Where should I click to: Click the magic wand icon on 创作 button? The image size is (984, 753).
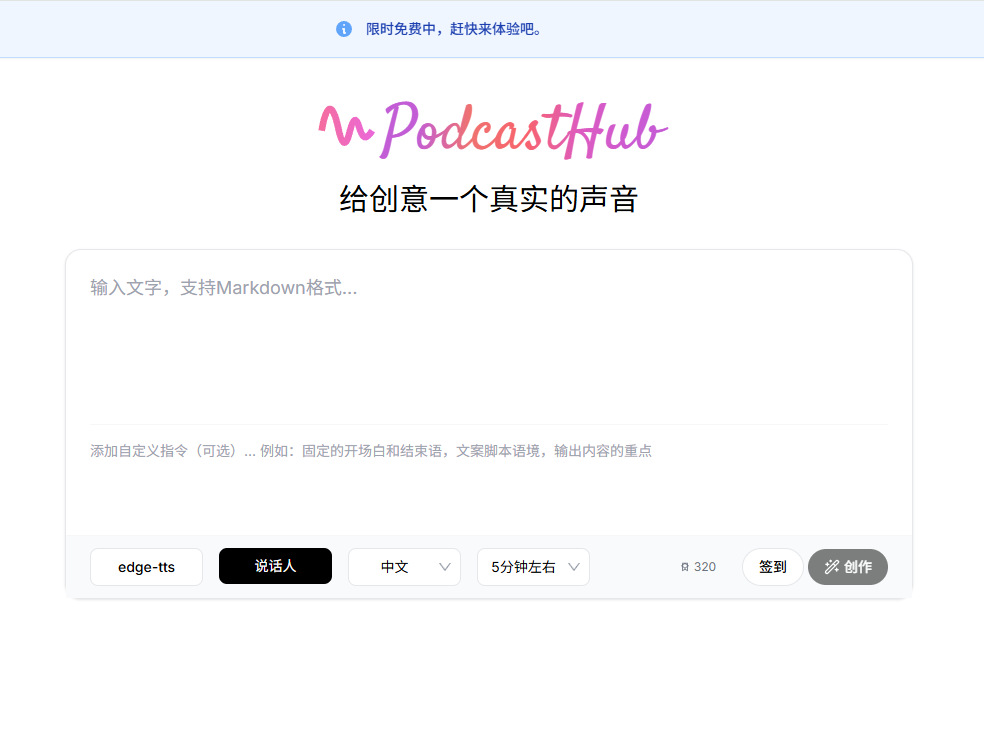[832, 567]
